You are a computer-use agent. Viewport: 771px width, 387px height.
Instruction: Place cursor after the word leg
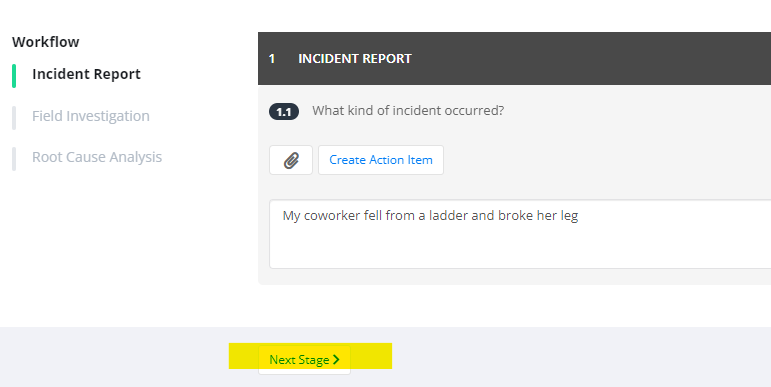(x=579, y=216)
